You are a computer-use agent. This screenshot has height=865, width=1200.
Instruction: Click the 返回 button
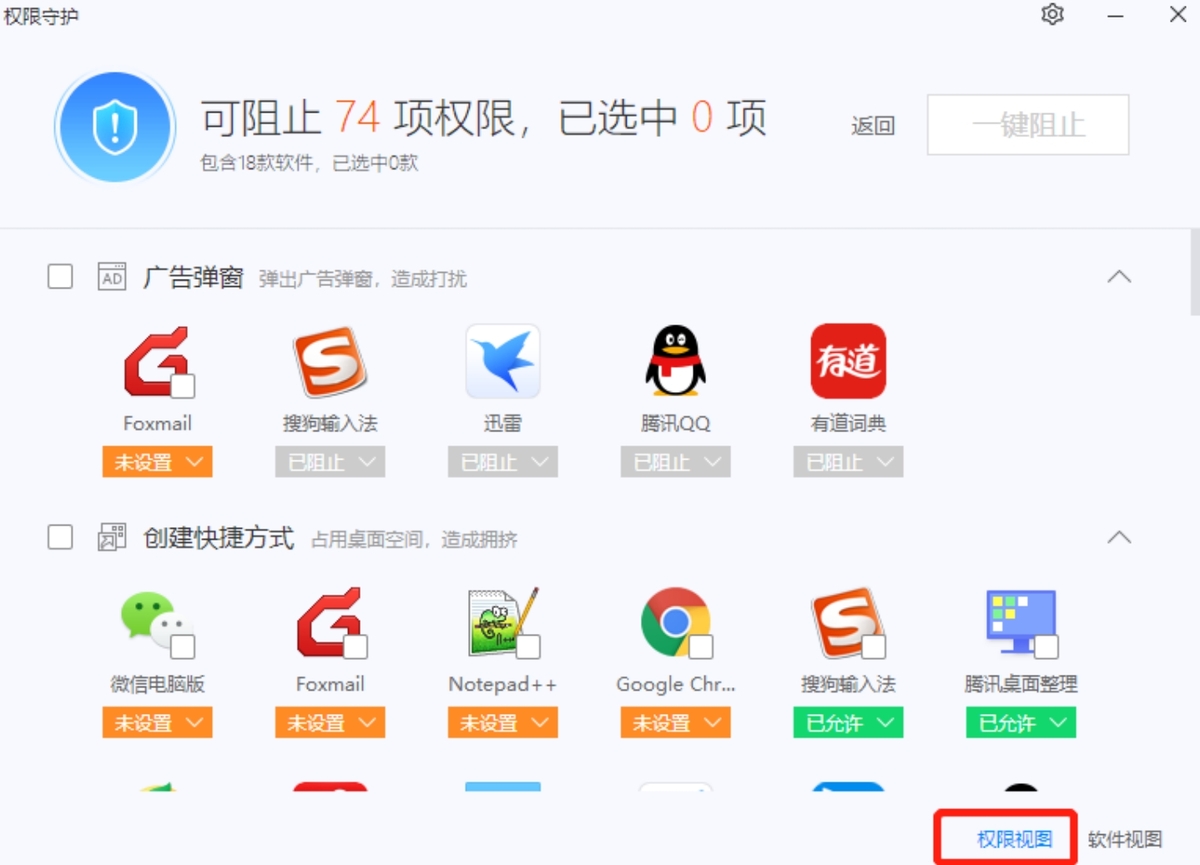pyautogui.click(x=873, y=125)
